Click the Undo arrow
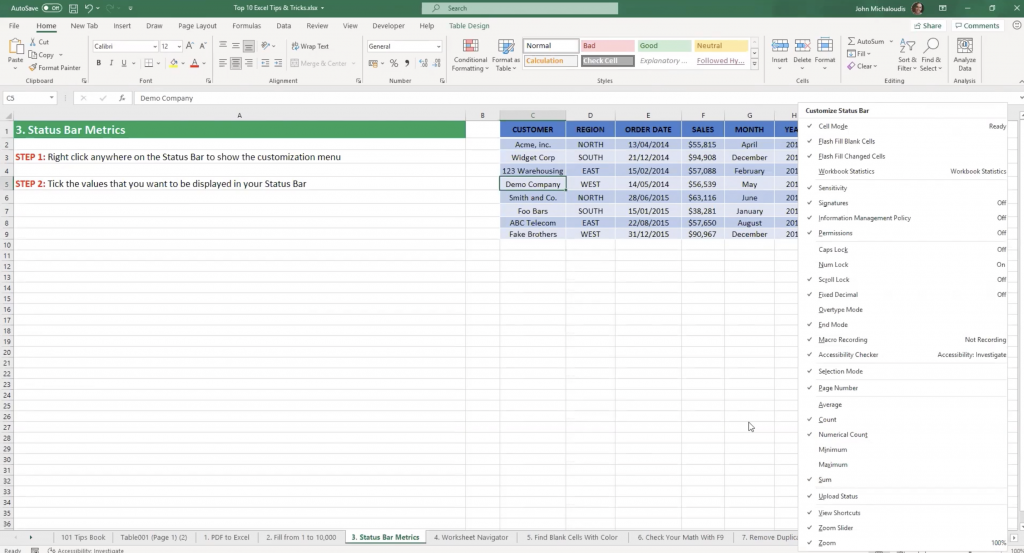 [88, 8]
